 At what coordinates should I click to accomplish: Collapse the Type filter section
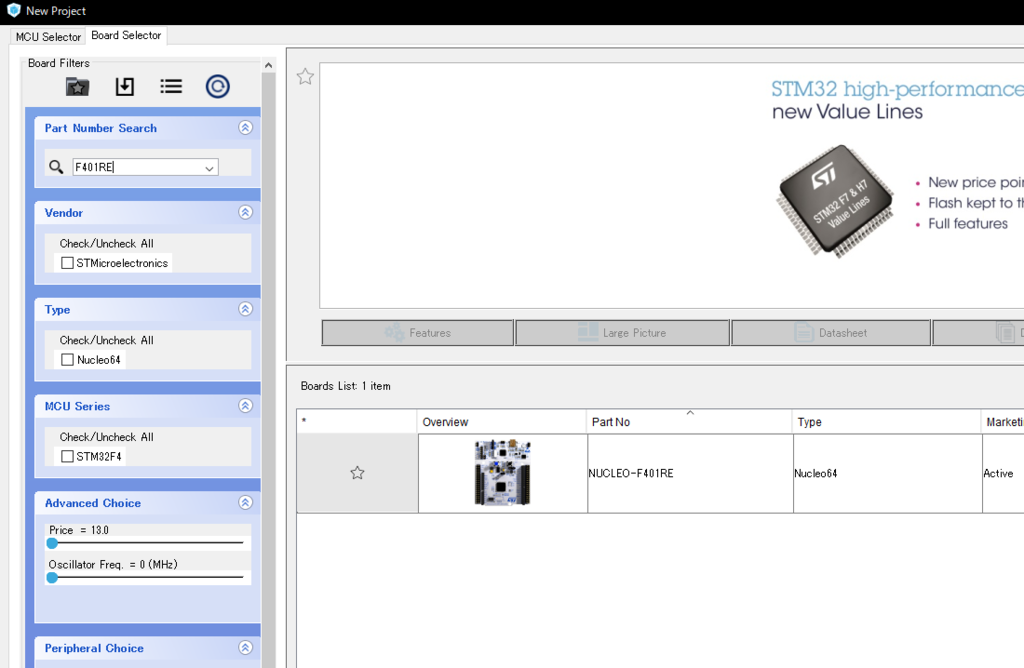point(246,309)
